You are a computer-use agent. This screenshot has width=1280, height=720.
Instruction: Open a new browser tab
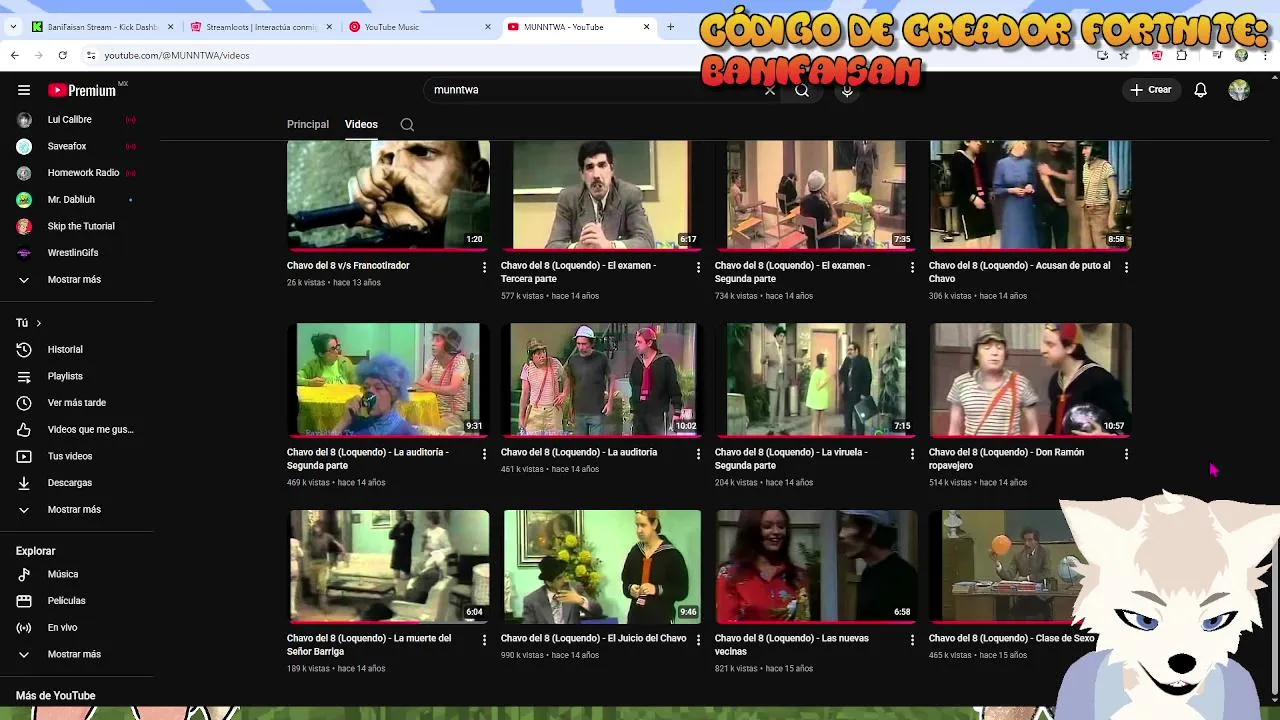click(670, 27)
